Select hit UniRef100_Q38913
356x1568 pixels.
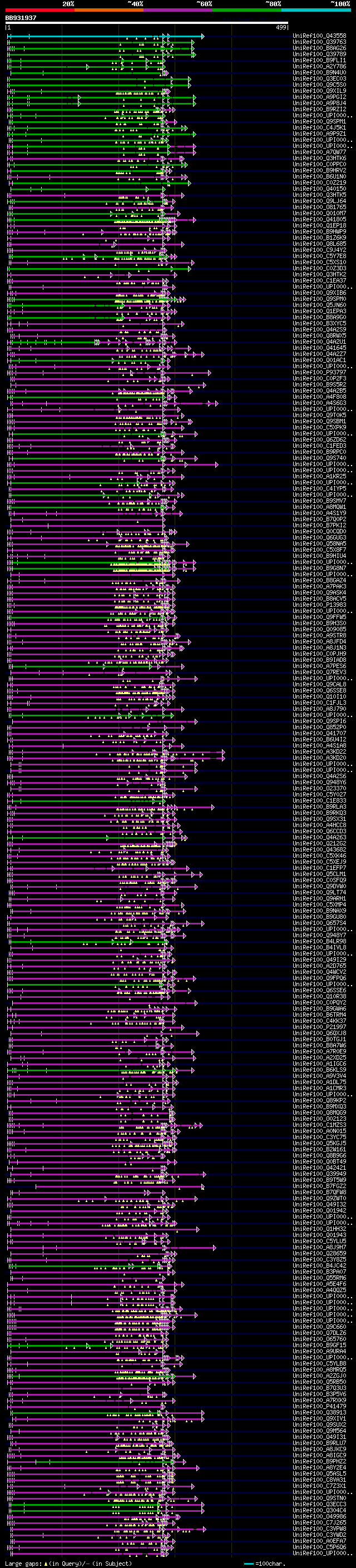tap(319, 1412)
